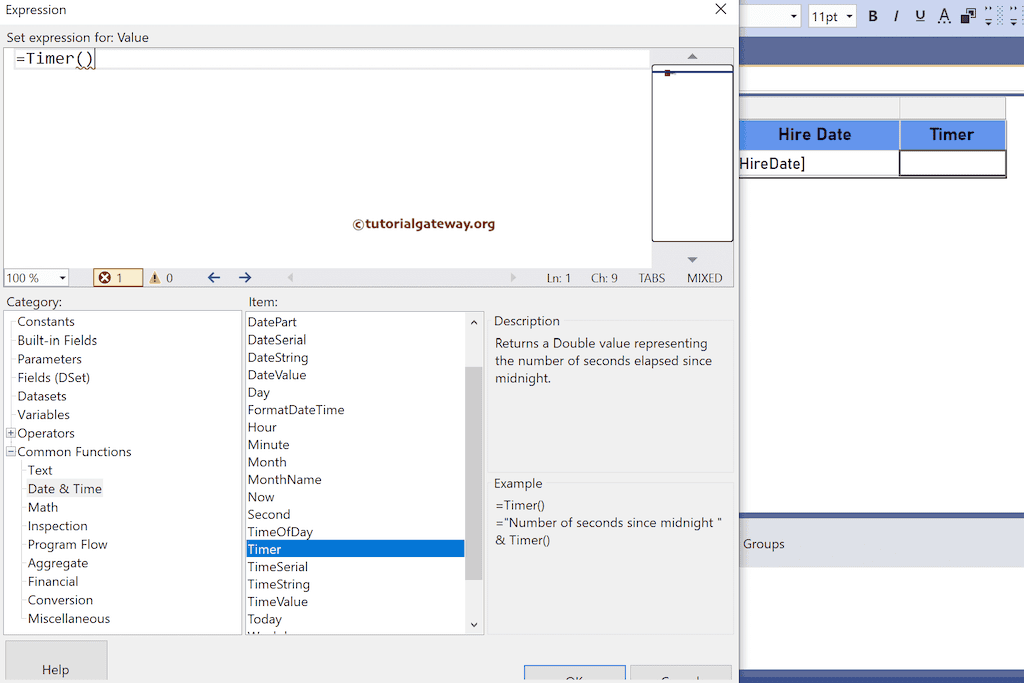This screenshot has width=1024, height=683.
Task: Select the Now function in the Item list
Action: click(260, 496)
